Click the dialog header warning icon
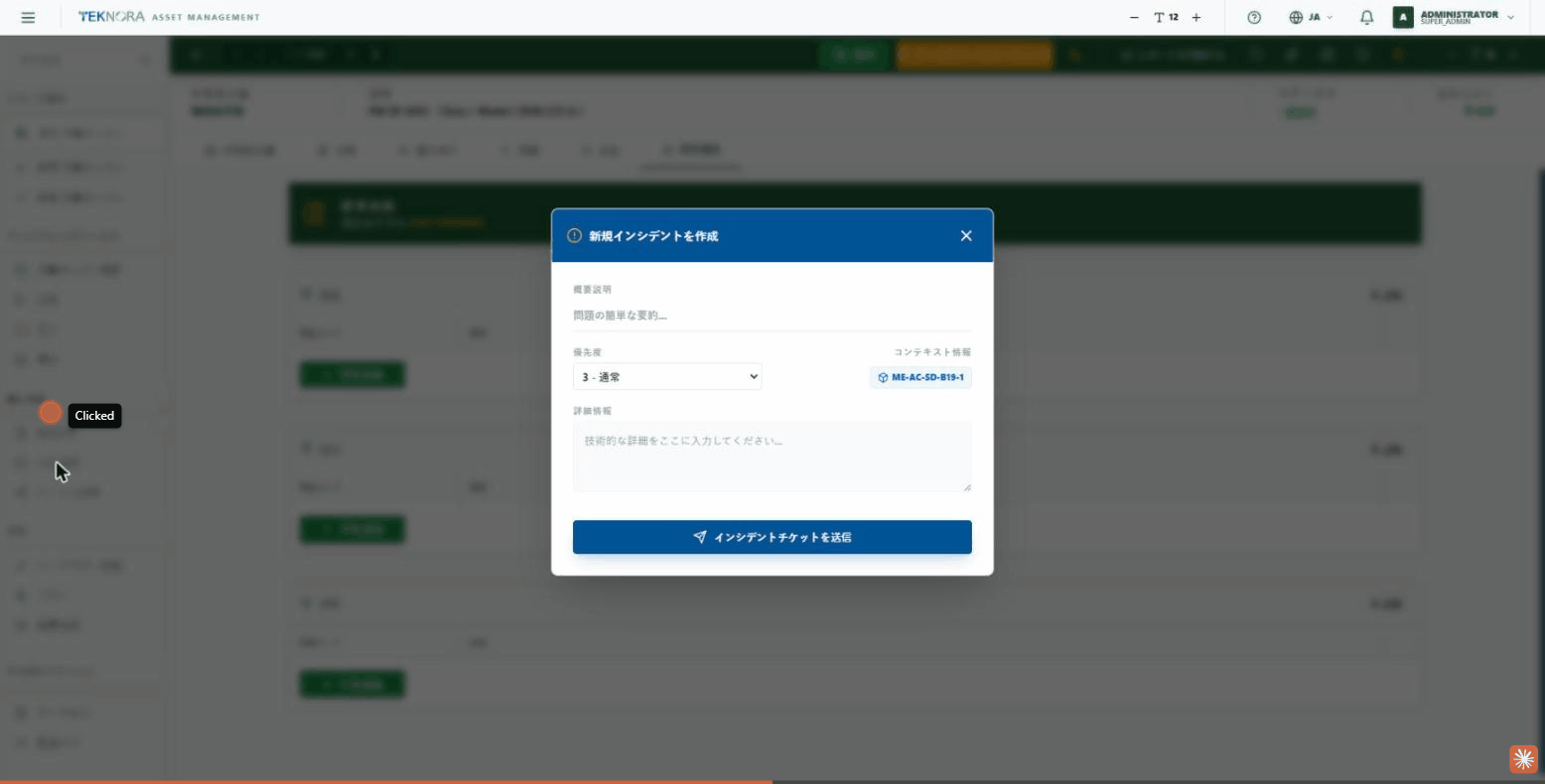Viewport: 1545px width, 784px height. 574,236
